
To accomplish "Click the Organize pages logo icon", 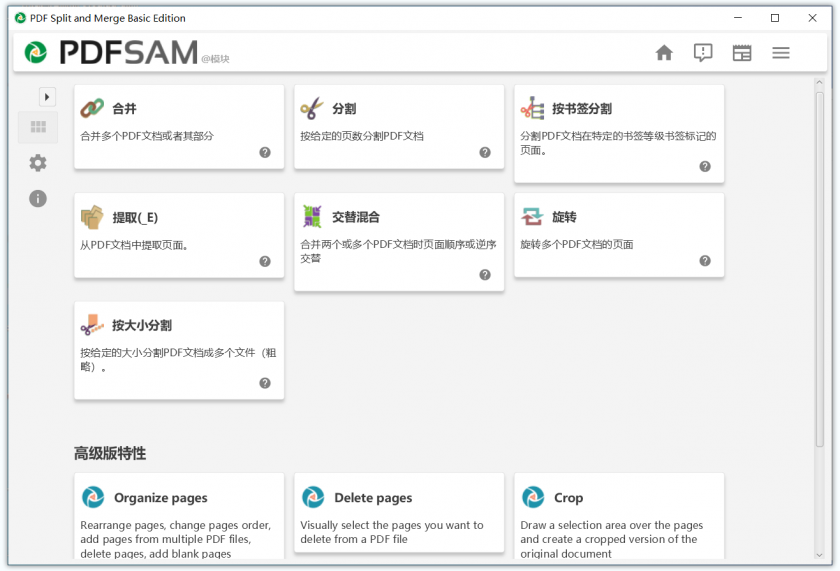I will coord(93,497).
